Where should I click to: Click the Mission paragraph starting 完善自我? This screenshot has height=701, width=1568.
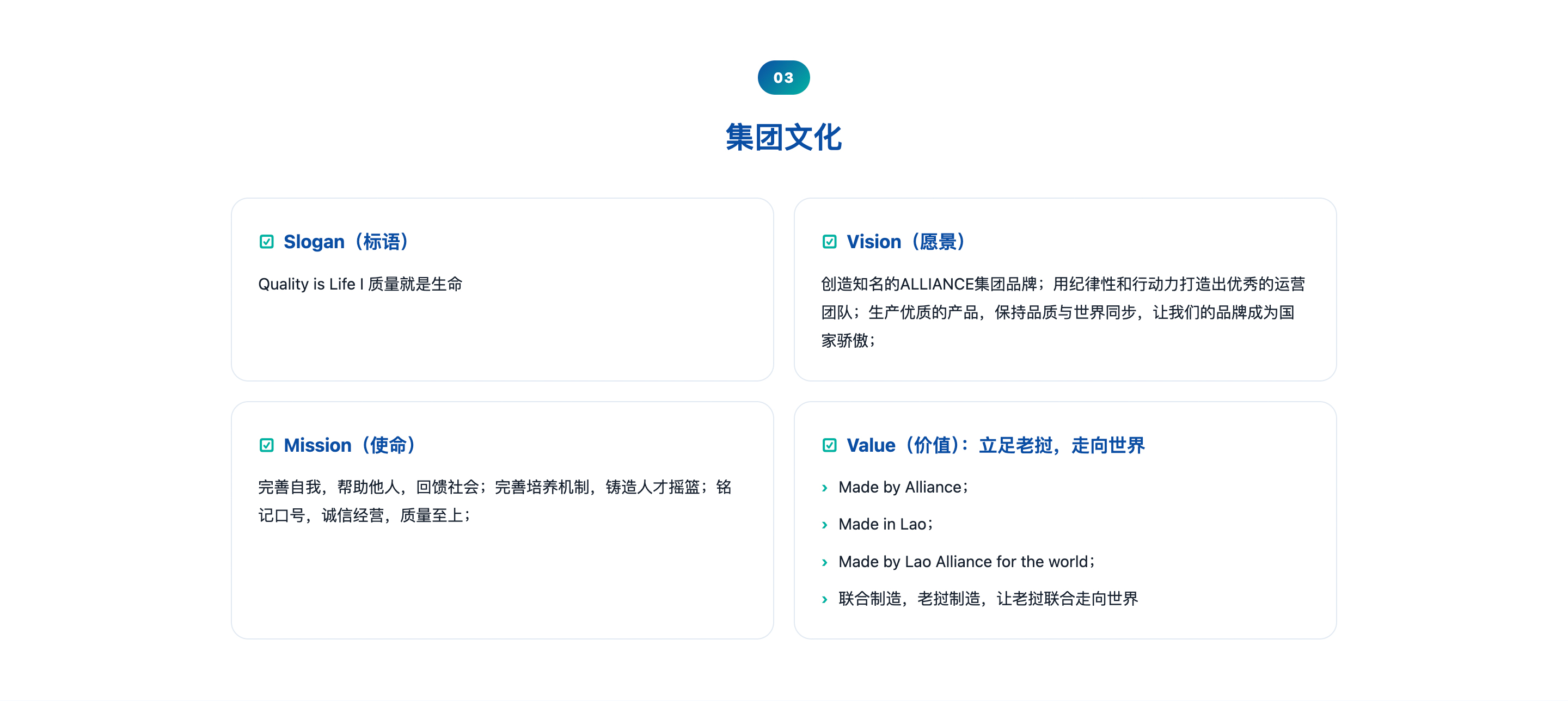pos(494,501)
